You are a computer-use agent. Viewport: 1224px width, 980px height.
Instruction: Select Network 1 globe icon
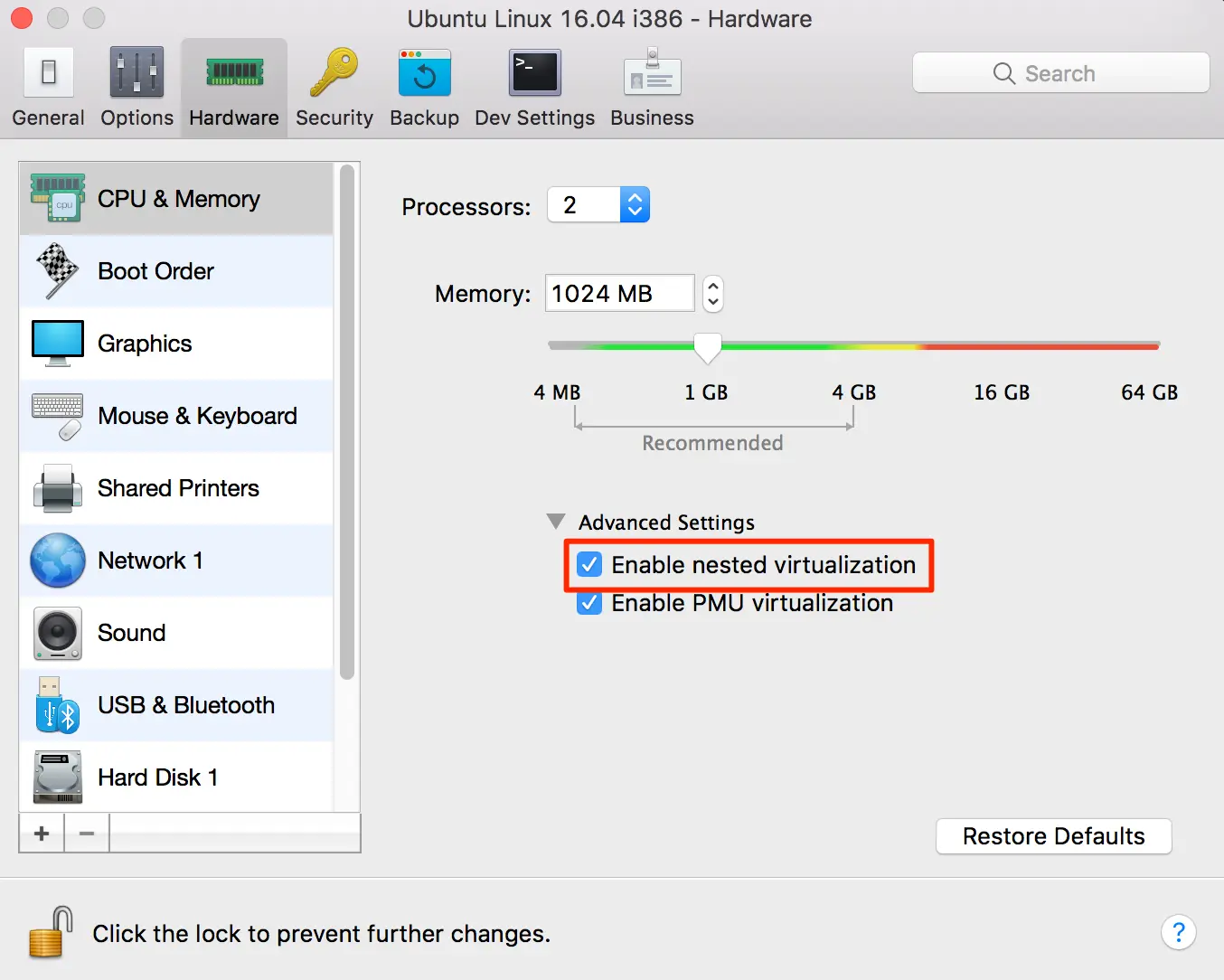(x=58, y=561)
